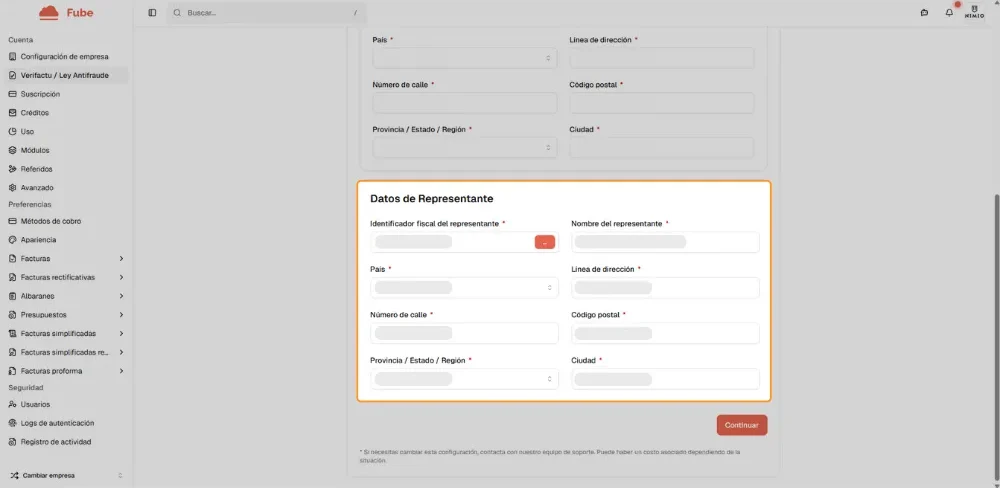The height and width of the screenshot is (488, 1000).
Task: Click the red button in fiscal identifier field
Action: 544,242
